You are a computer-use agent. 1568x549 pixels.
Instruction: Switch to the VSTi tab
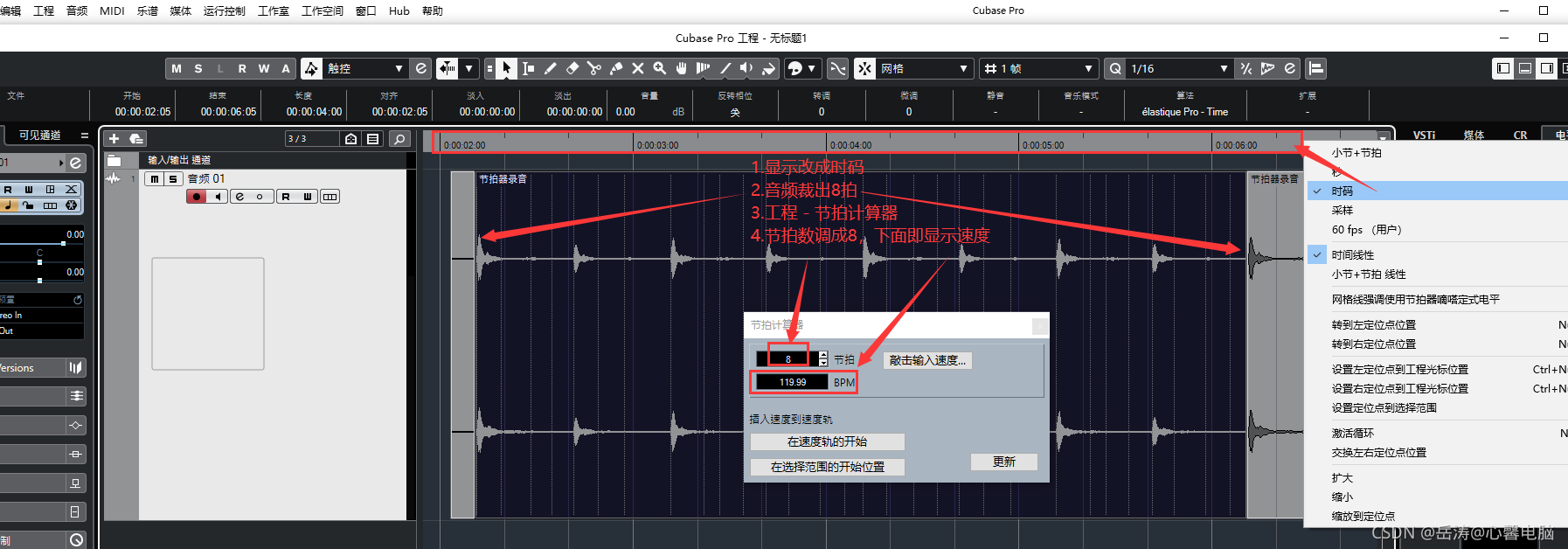[x=1424, y=135]
